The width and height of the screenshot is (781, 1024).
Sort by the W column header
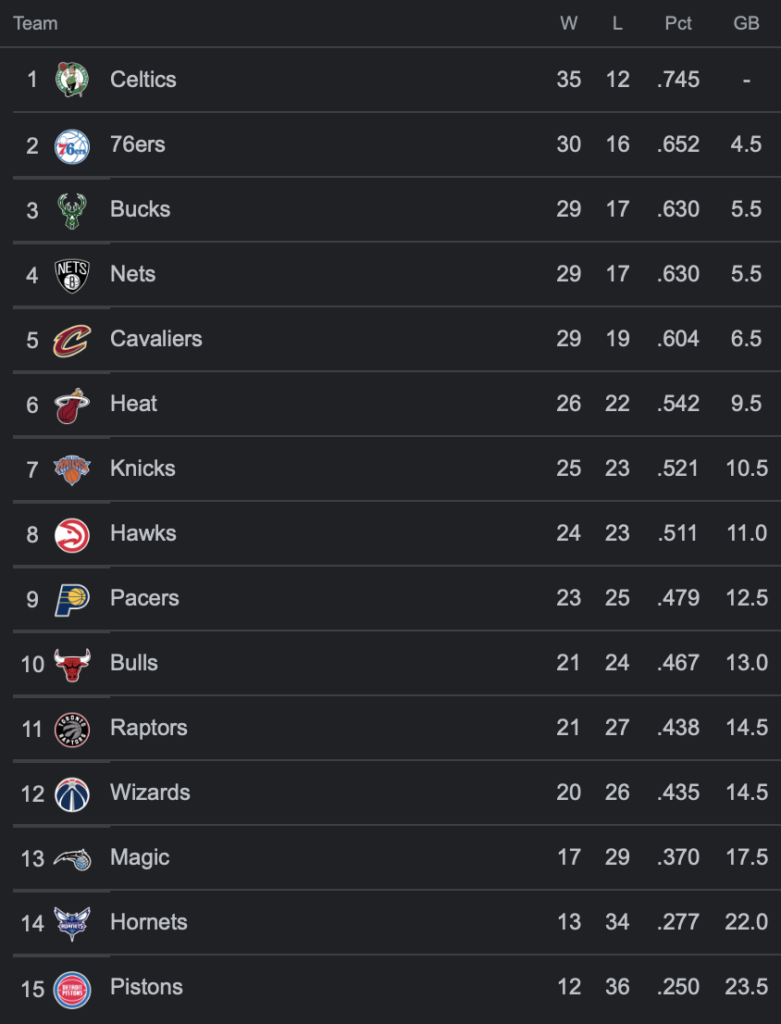[569, 24]
